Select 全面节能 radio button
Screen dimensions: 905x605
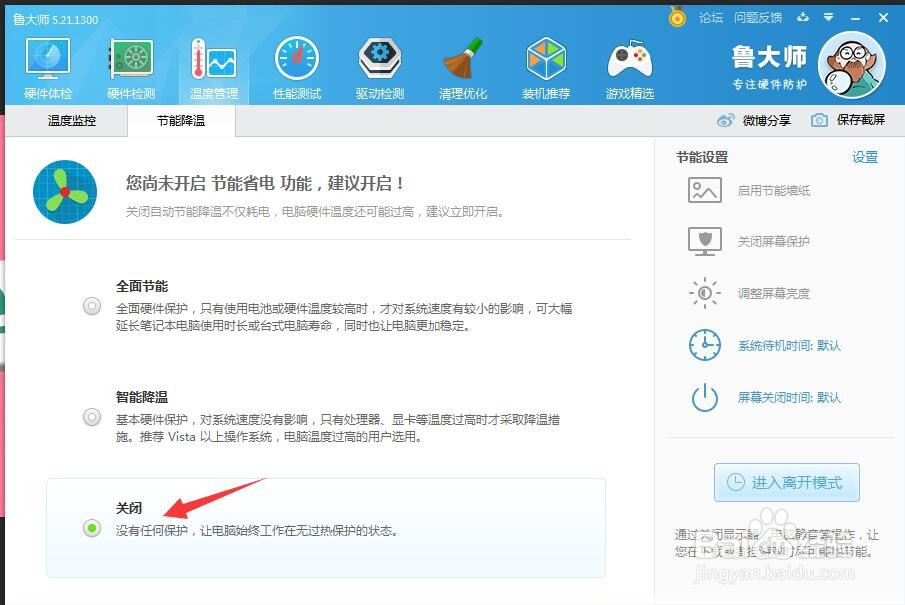92,306
